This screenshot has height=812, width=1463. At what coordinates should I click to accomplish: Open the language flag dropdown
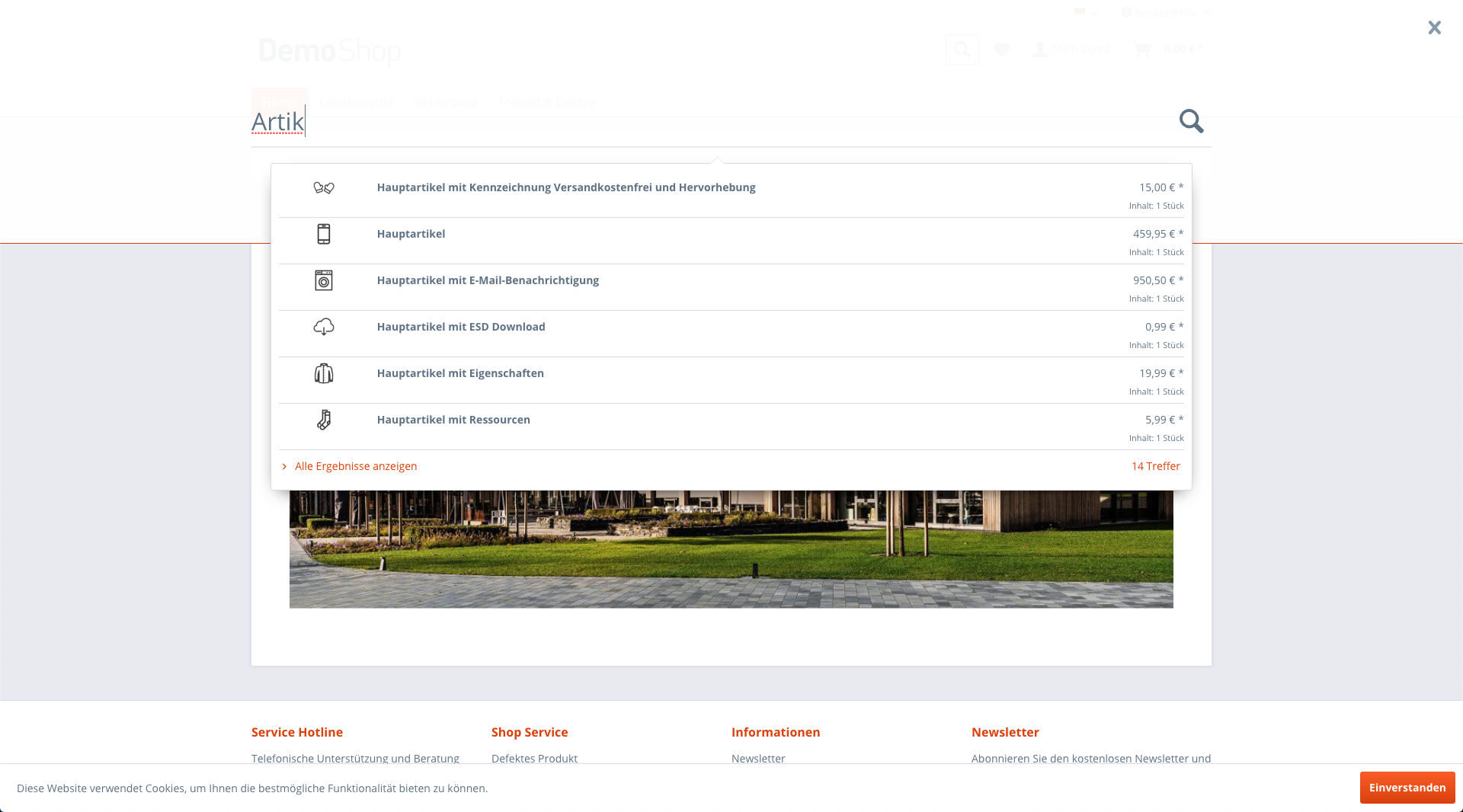click(x=1086, y=12)
